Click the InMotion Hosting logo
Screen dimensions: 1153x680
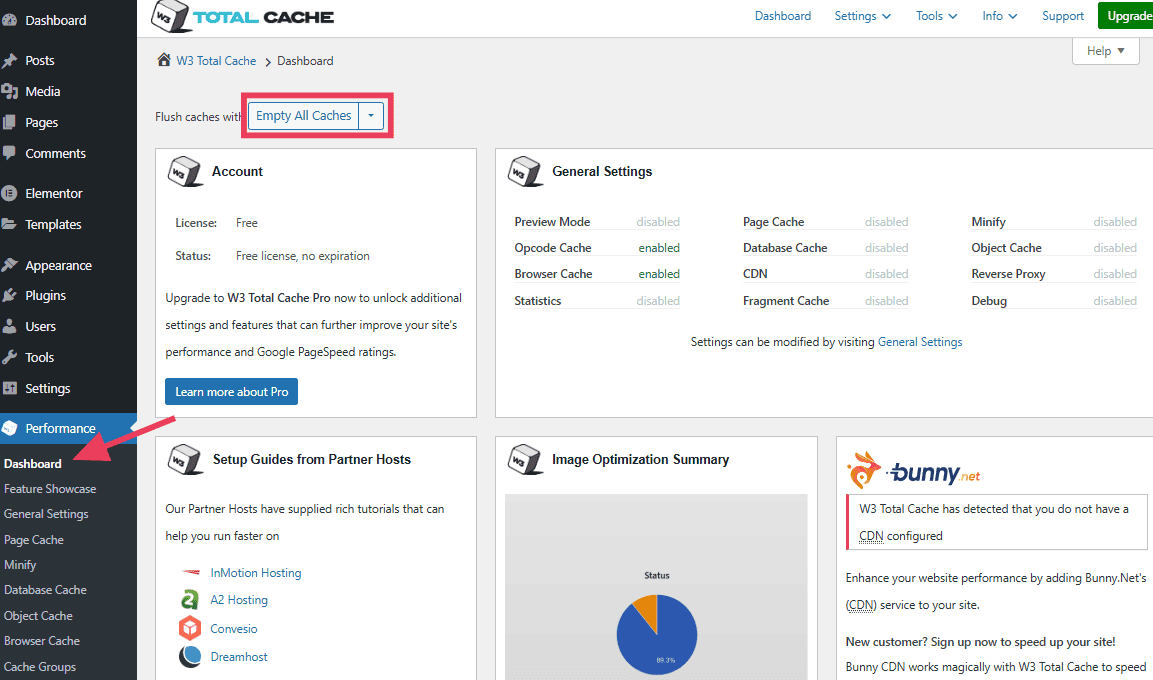coord(191,572)
